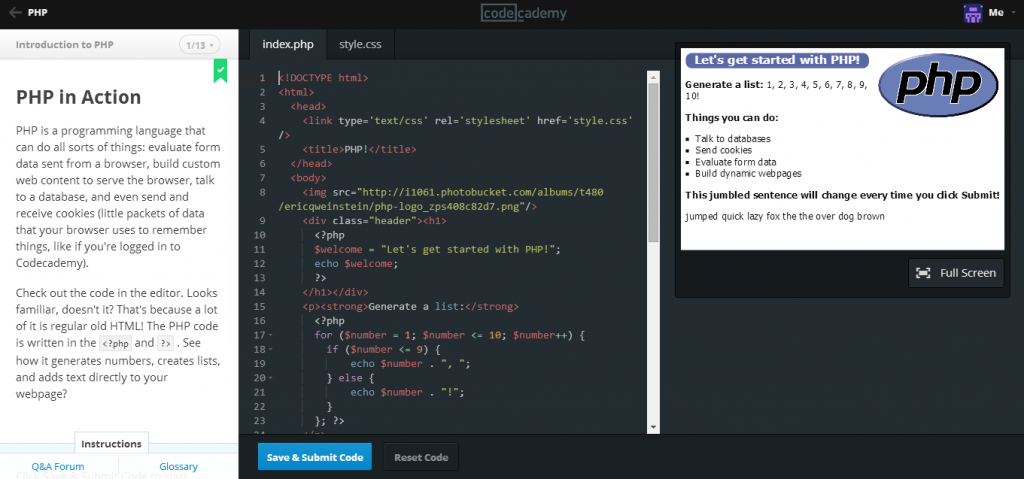Switch to the style.css tab
Screen dimensions: 1024x479
360,45
